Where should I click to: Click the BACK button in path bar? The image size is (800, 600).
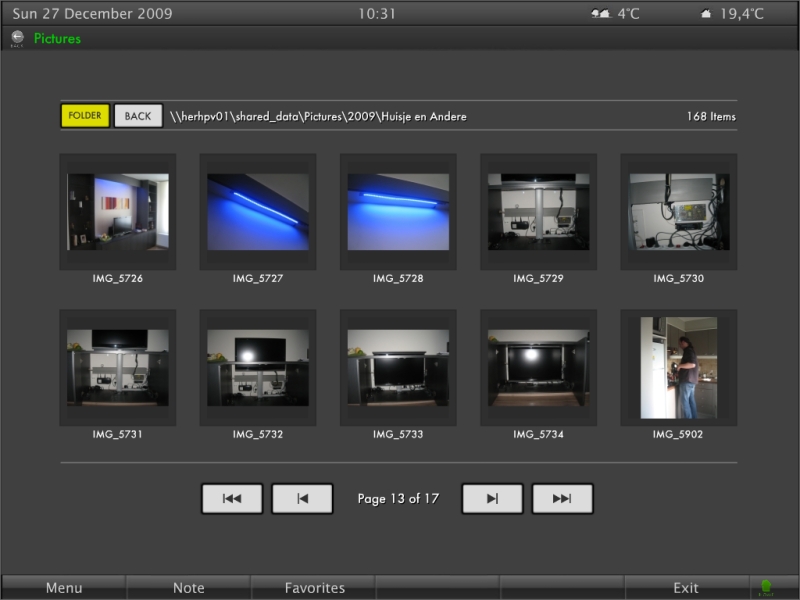(138, 116)
